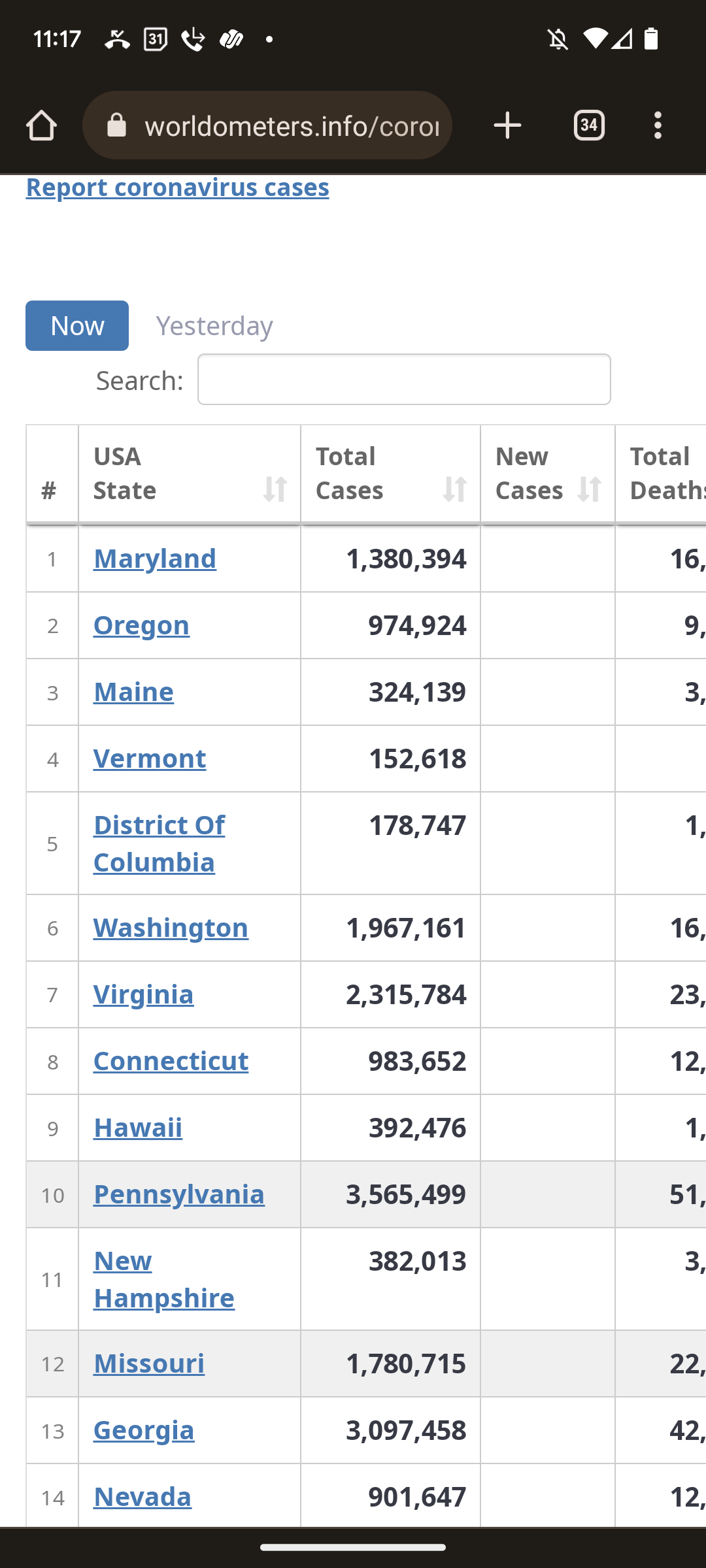The height and width of the screenshot is (1568, 706).
Task: Open the Washington state link
Action: pos(171,928)
